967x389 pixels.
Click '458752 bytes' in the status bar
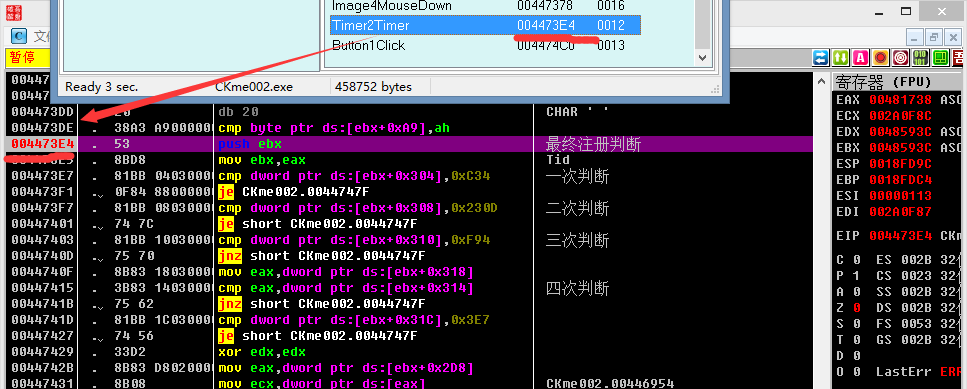[x=373, y=87]
